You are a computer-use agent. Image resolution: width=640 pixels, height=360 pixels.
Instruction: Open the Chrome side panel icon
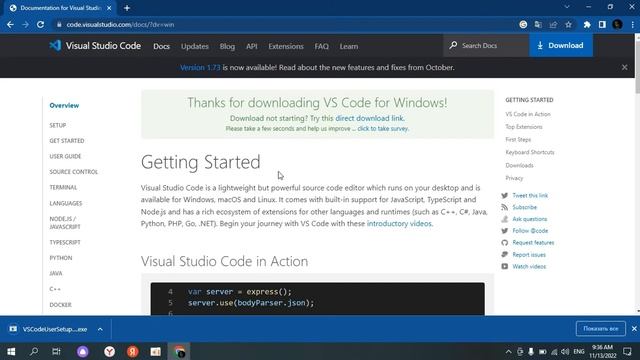click(602, 24)
